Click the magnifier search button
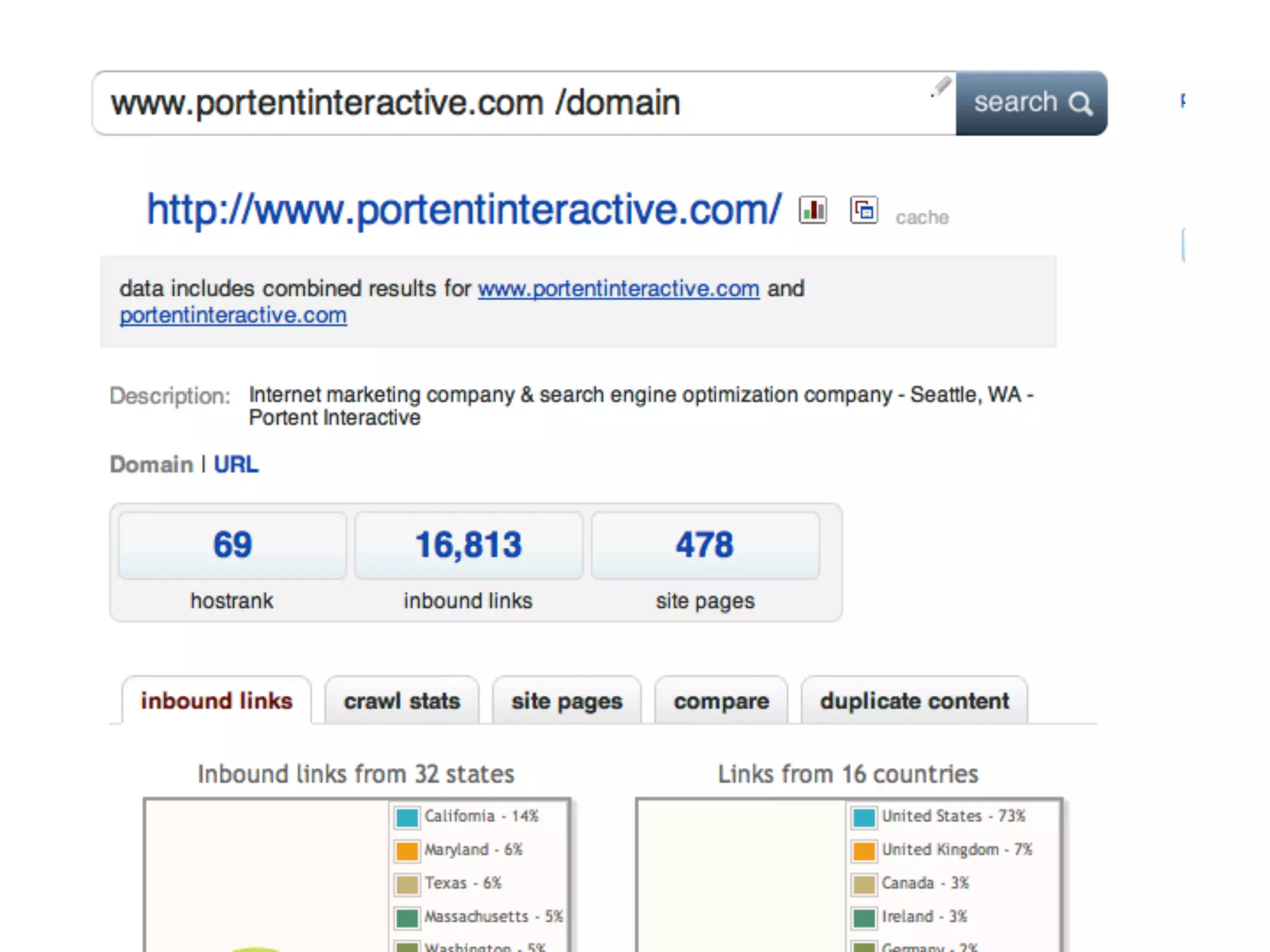Viewport: 1270px width, 952px height. tap(1031, 103)
